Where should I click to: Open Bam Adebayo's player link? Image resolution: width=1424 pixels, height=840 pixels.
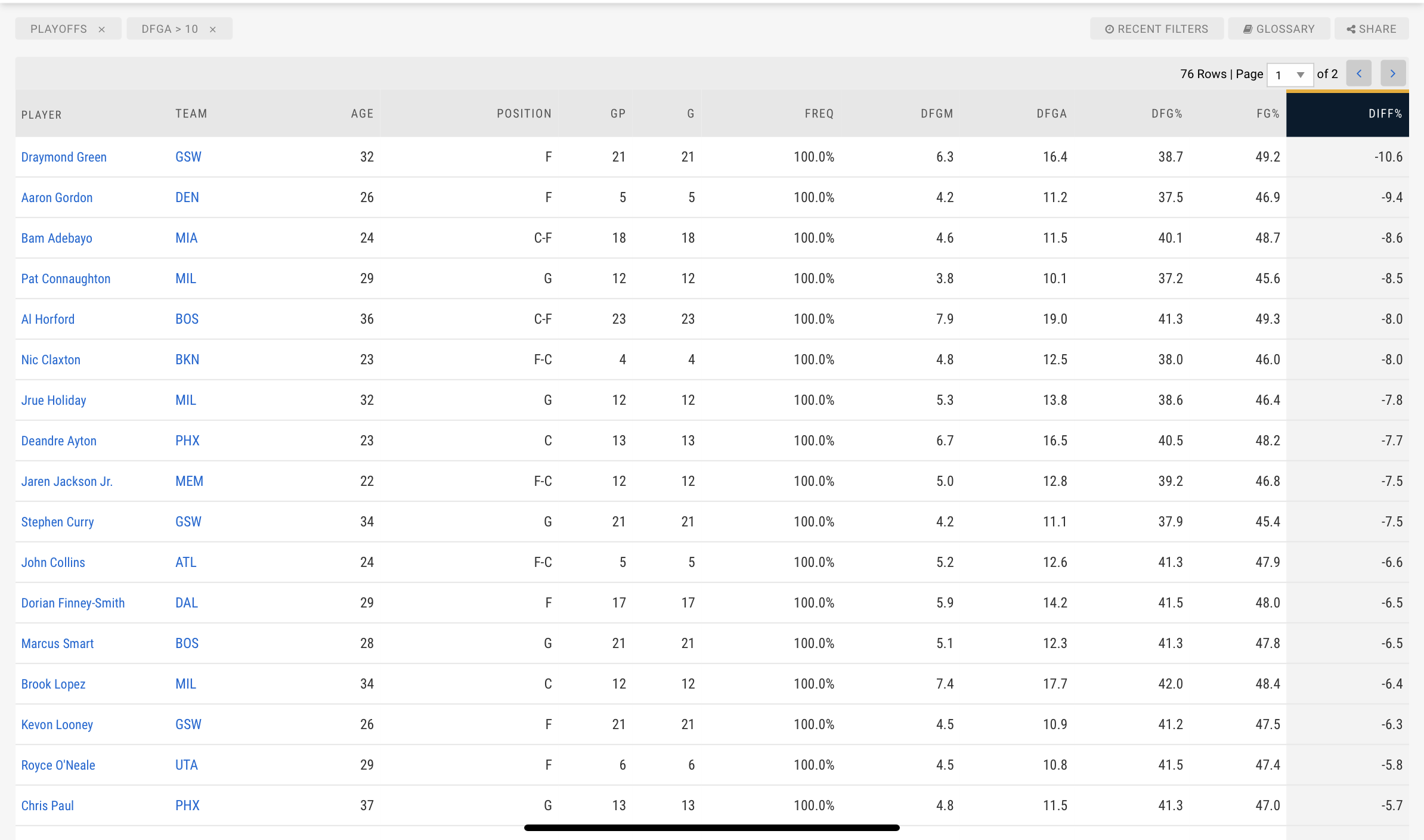57,238
